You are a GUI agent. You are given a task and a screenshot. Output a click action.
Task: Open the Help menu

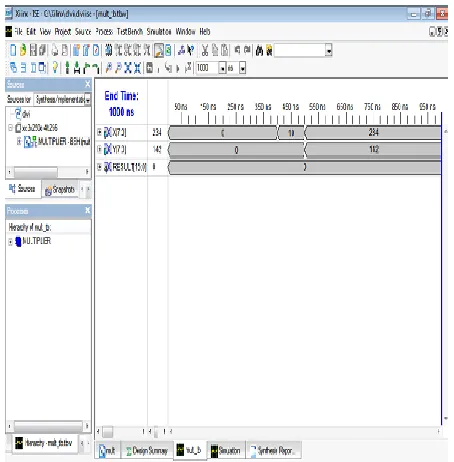[205, 32]
